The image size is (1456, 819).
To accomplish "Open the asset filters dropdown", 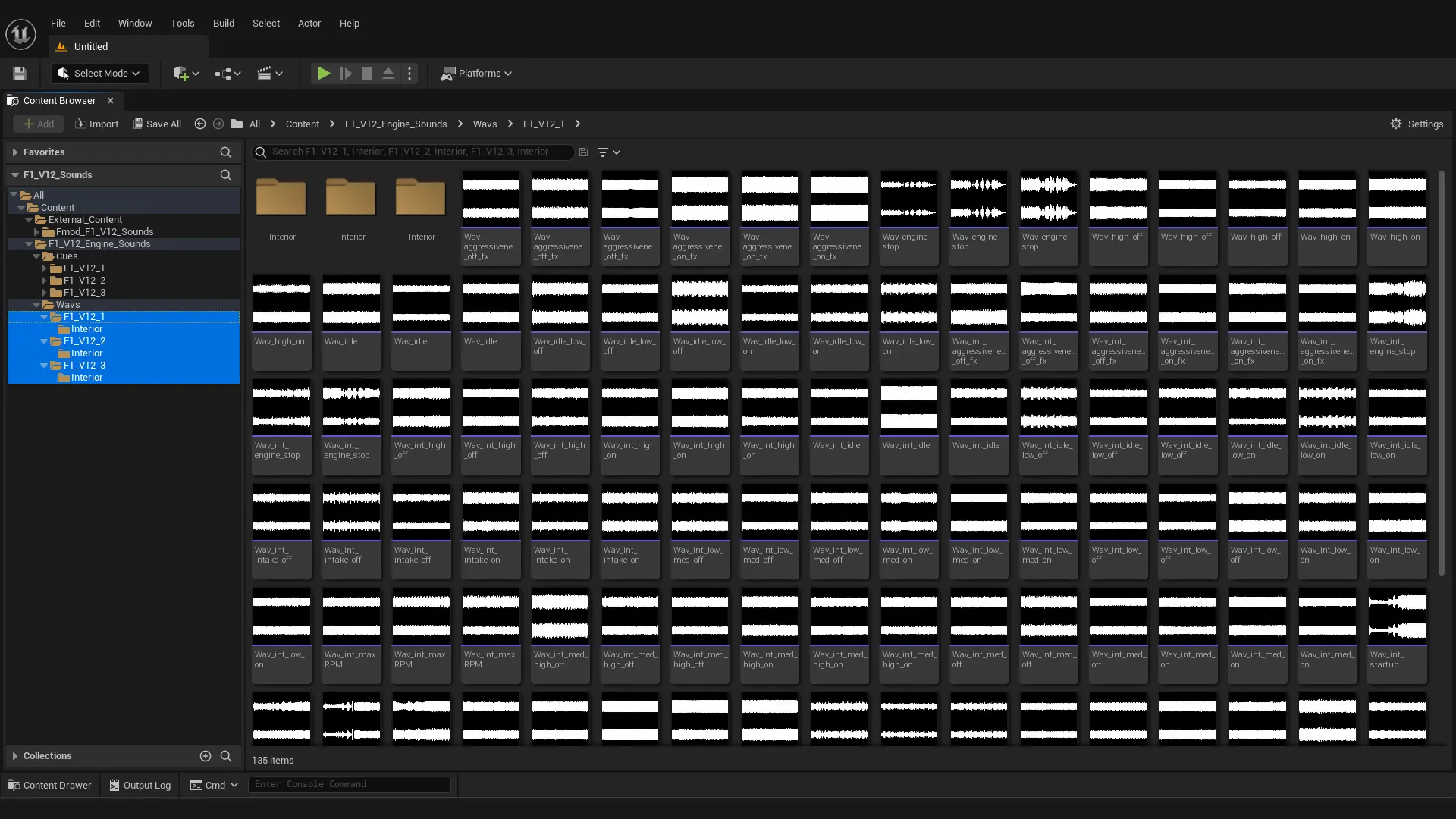I will (x=608, y=152).
